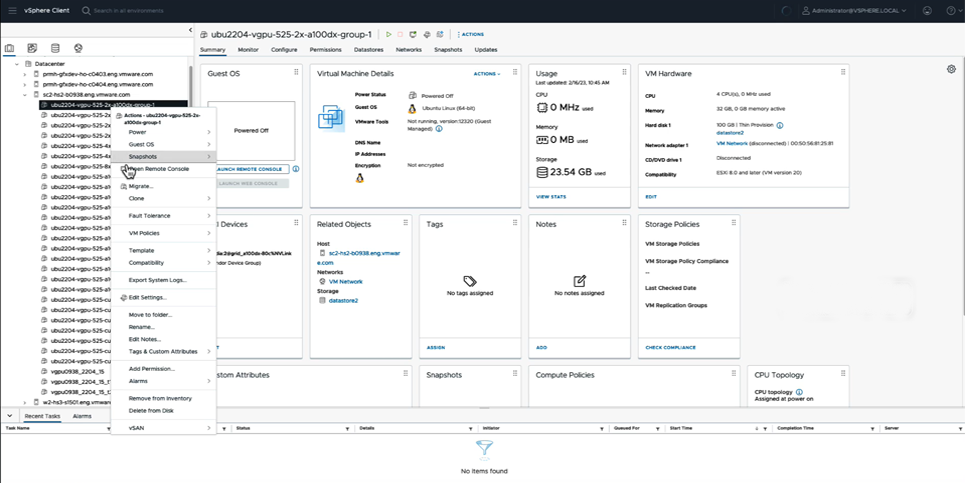The image size is (965, 483).
Task: Click the info icon next to CPU topology
Action: (799, 392)
